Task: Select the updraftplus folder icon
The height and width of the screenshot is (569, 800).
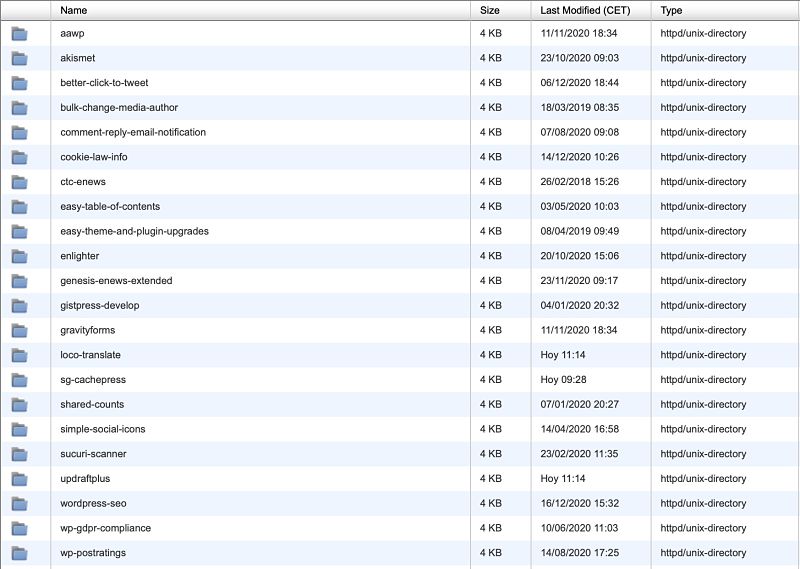Action: (19, 479)
